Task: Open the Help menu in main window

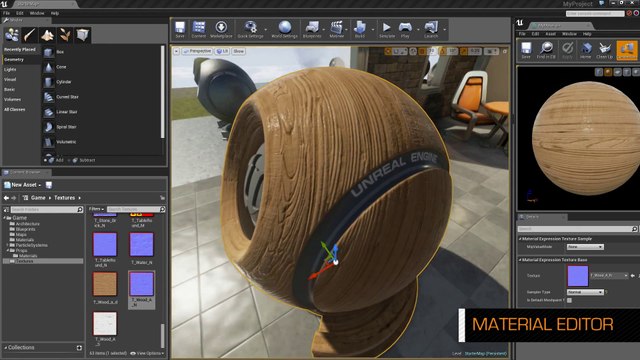Action: coord(55,13)
